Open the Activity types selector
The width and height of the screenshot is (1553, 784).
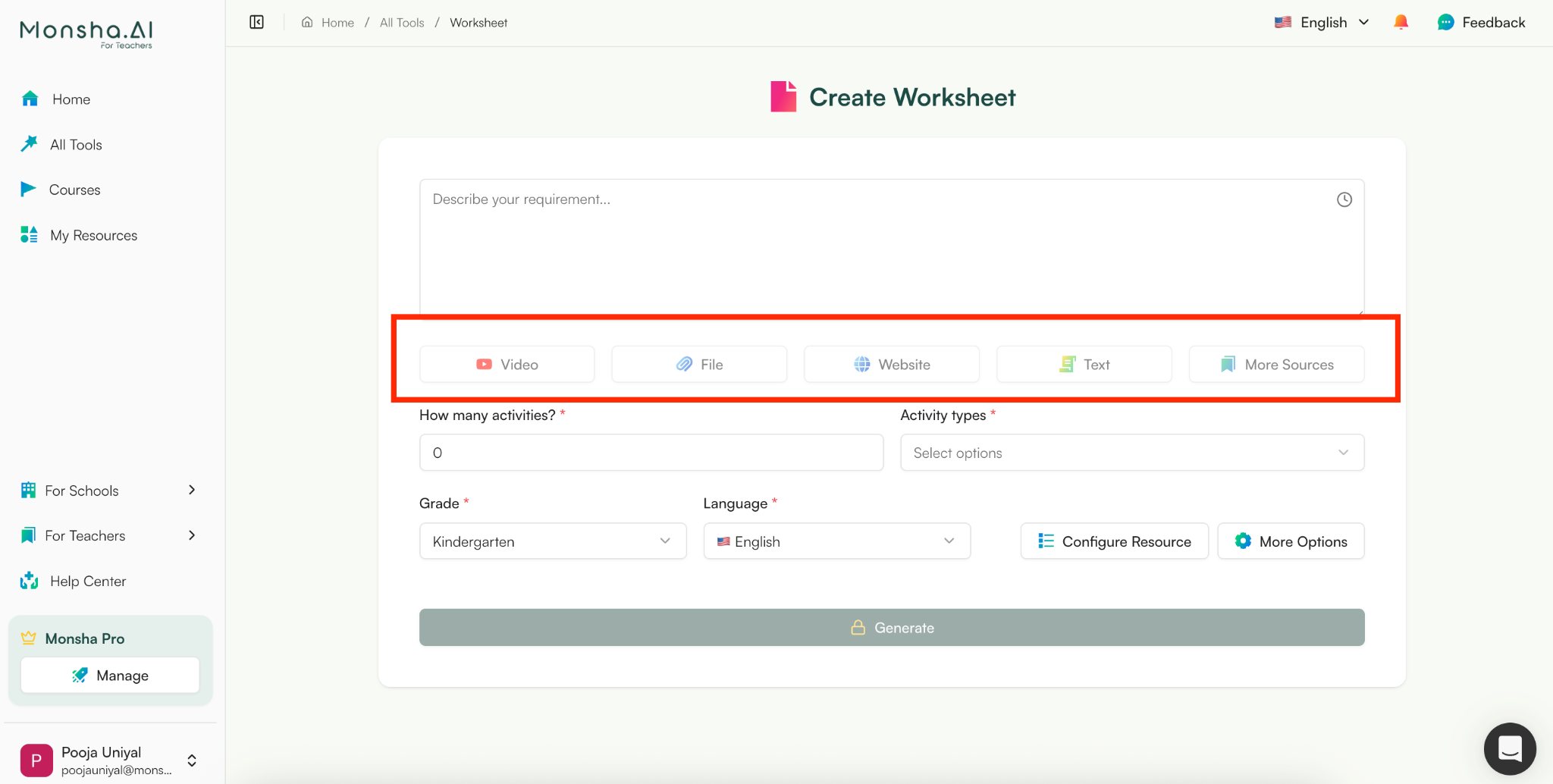1131,452
